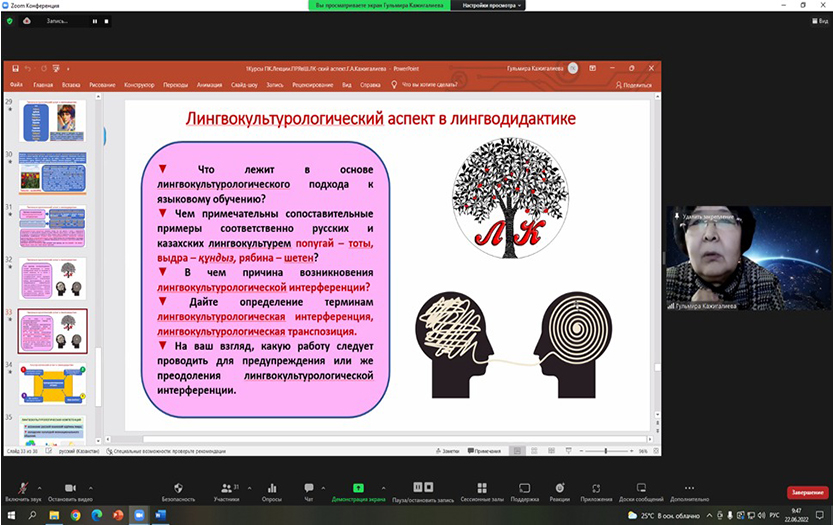The height and width of the screenshot is (525, 833).
Task: Stop video (Остановить видео) camera toggle
Action: click(69, 486)
